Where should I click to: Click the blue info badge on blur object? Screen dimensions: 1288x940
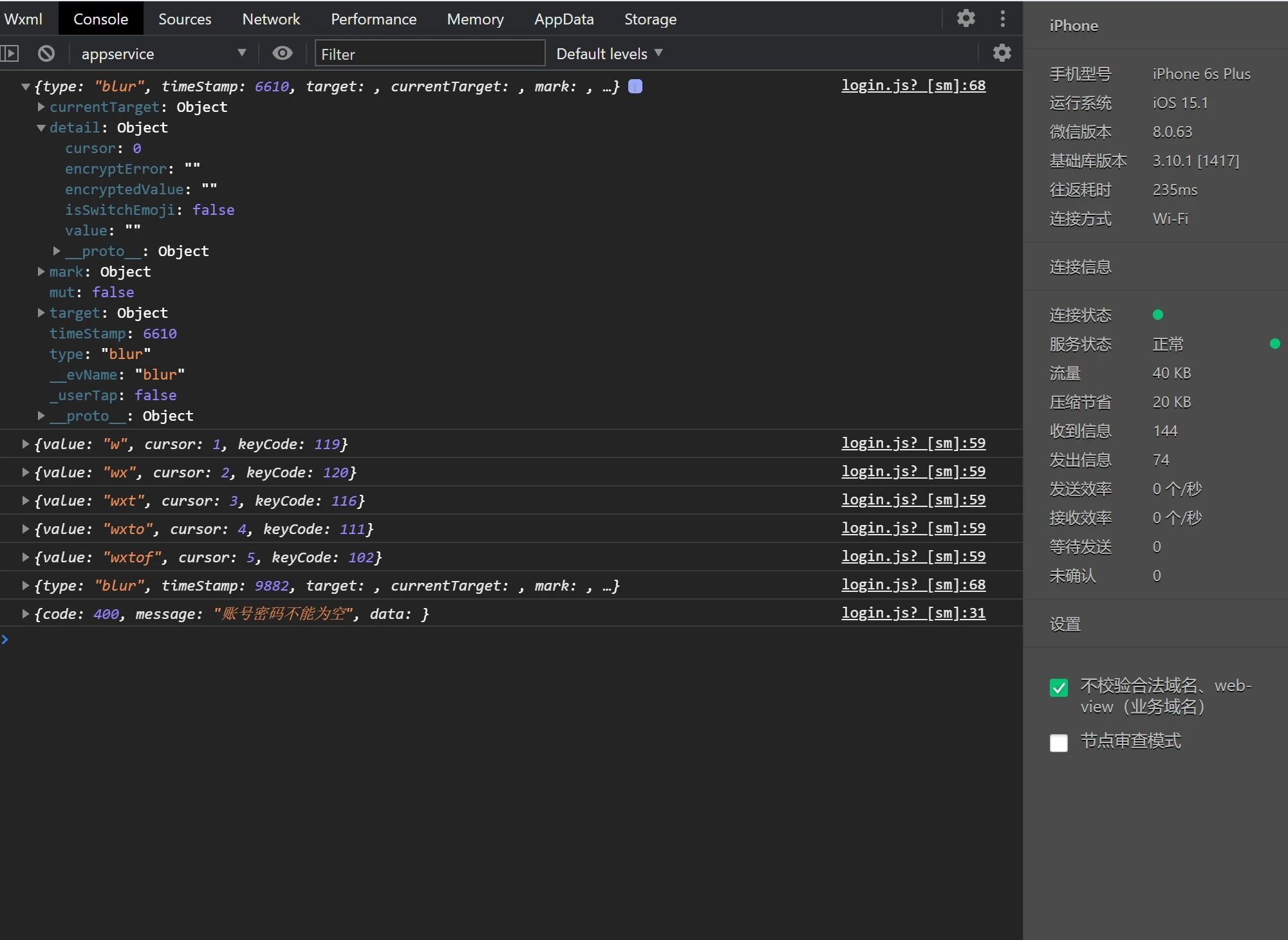(x=635, y=86)
